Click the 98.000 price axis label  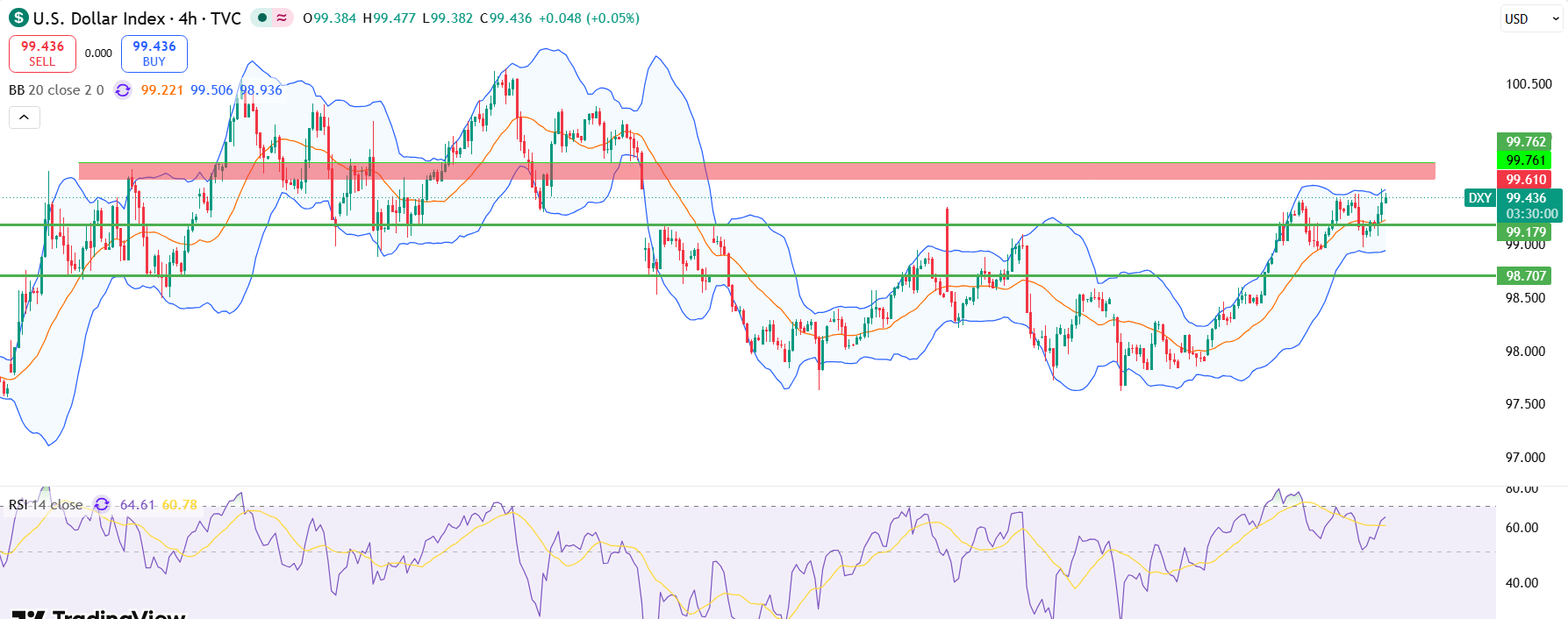[x=1525, y=351]
